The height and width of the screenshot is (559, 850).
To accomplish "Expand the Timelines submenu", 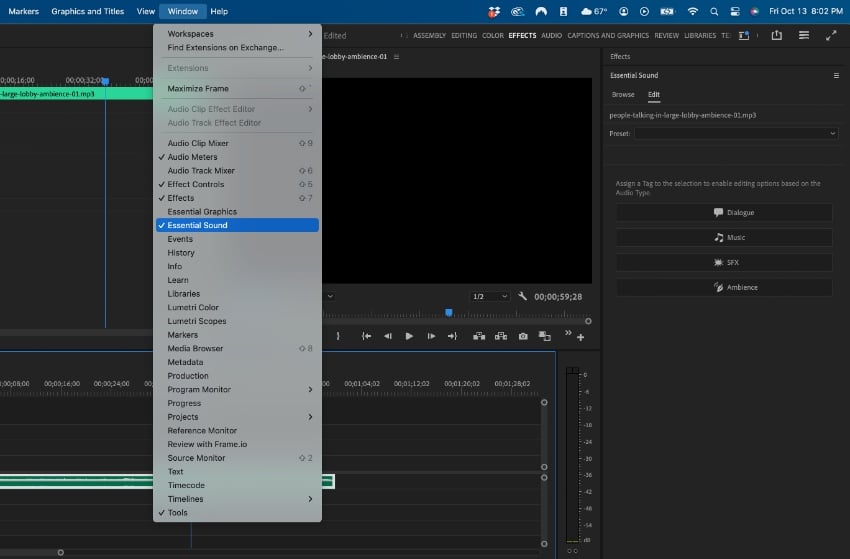I will click(x=237, y=499).
